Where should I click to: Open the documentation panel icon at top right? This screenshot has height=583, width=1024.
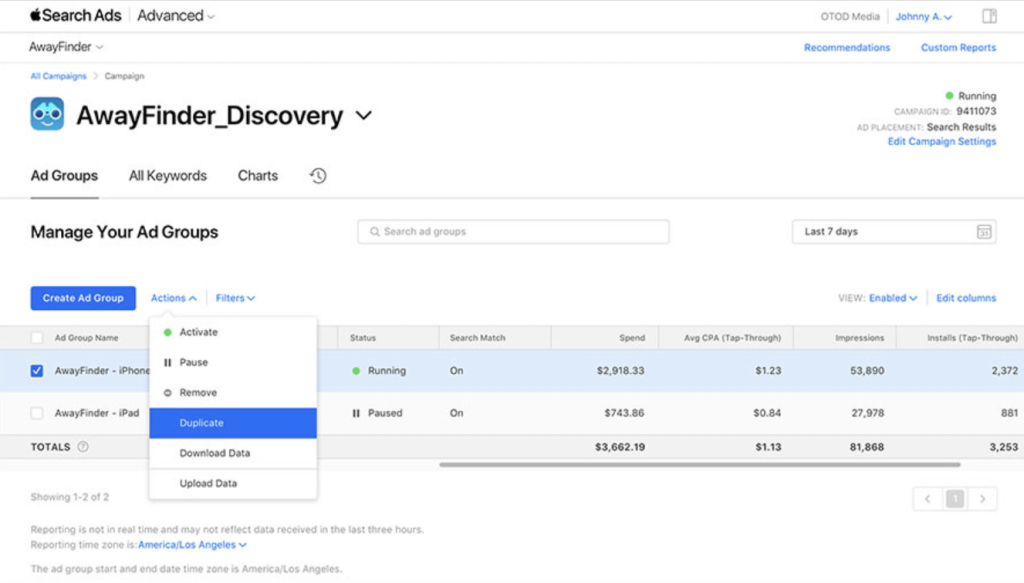pos(989,16)
